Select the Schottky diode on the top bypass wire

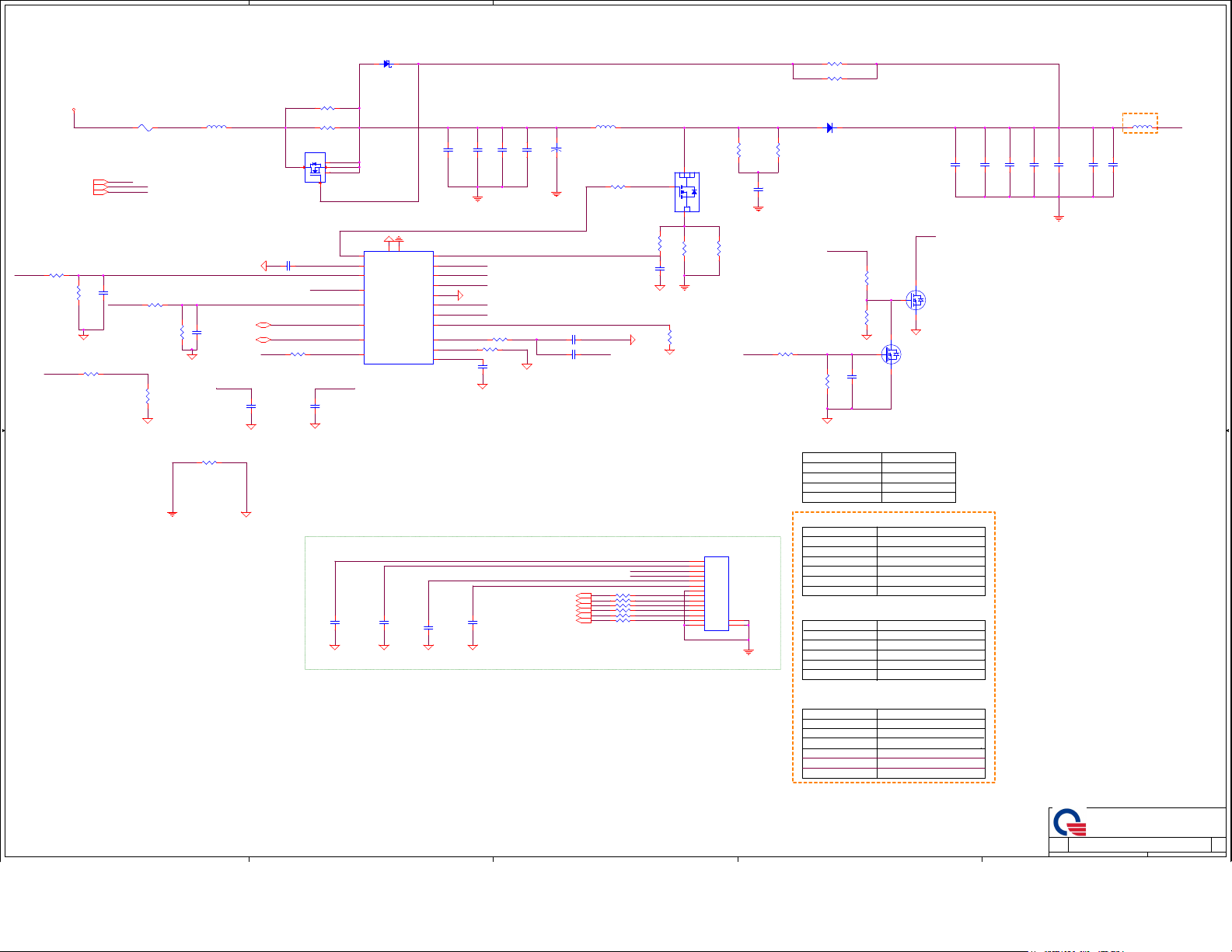pyautogui.click(x=388, y=64)
